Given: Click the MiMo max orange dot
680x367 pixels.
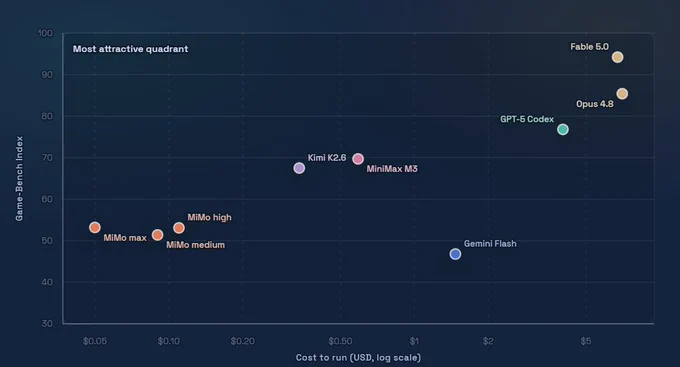Looking at the screenshot, I should tap(95, 227).
